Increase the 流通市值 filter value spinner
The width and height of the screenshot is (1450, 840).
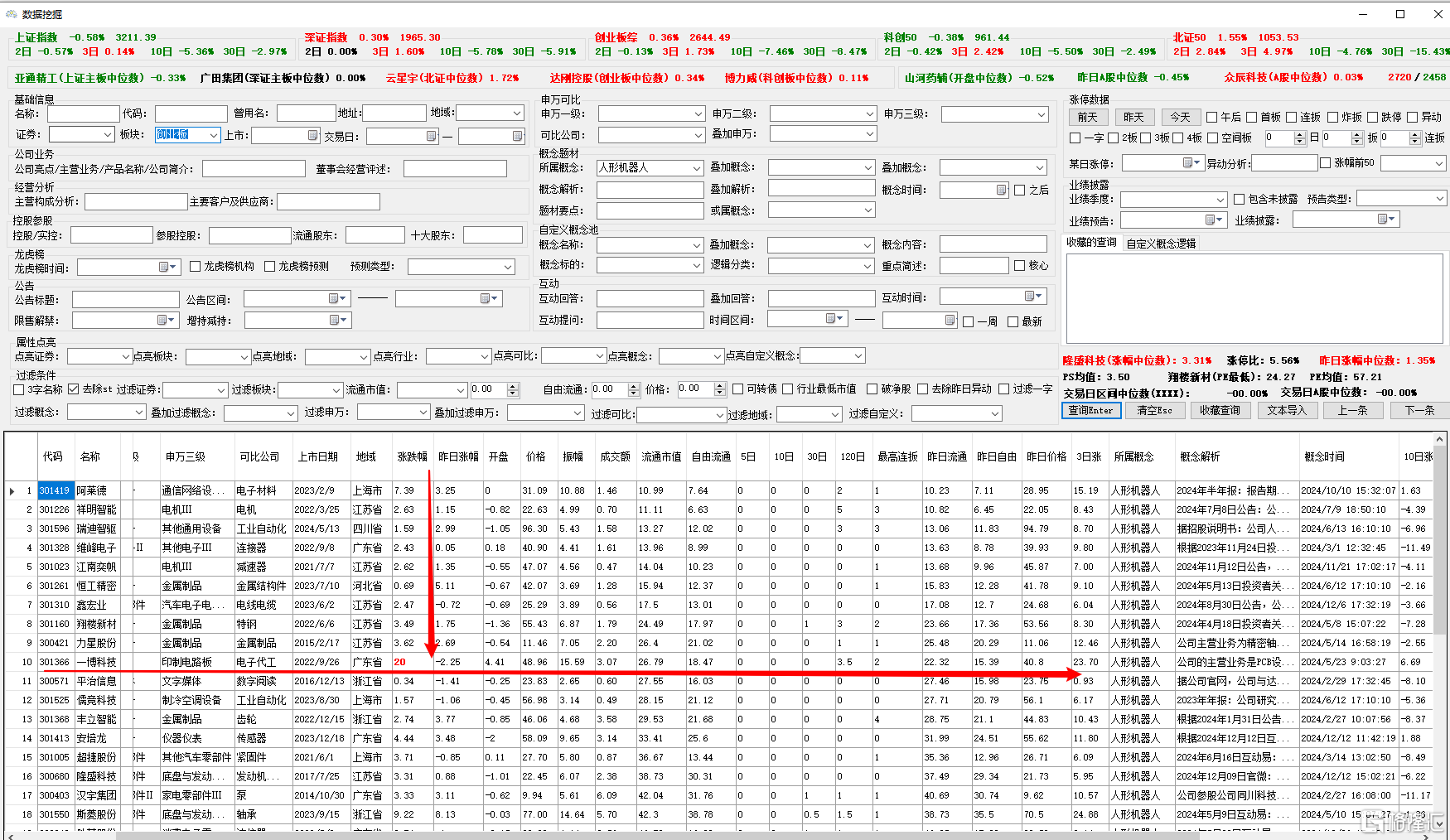coord(513,386)
